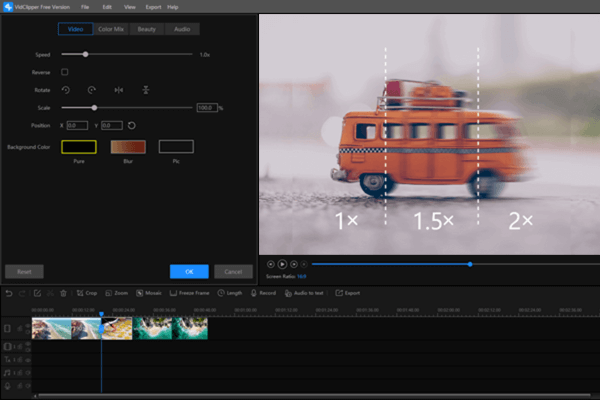Viewport: 600px width, 400px height.
Task: Lock the voice-over track
Action: (x=20, y=386)
